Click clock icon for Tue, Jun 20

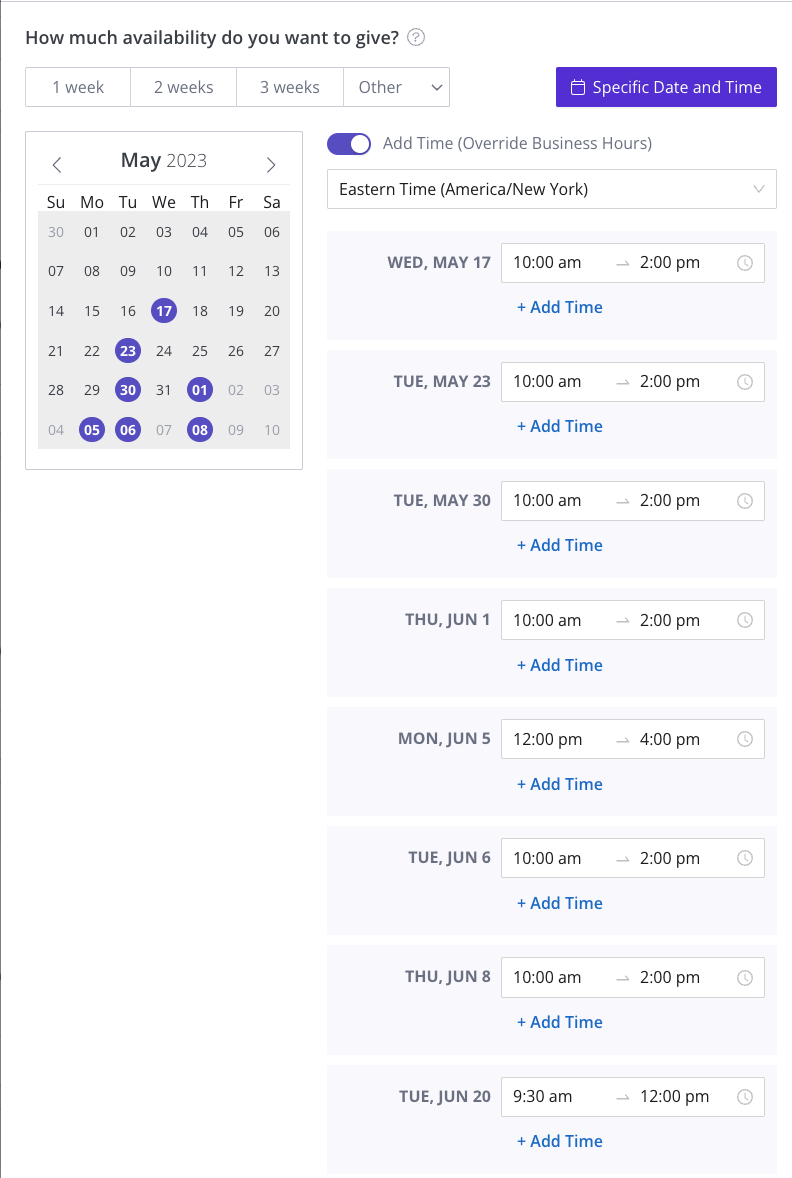(745, 1097)
